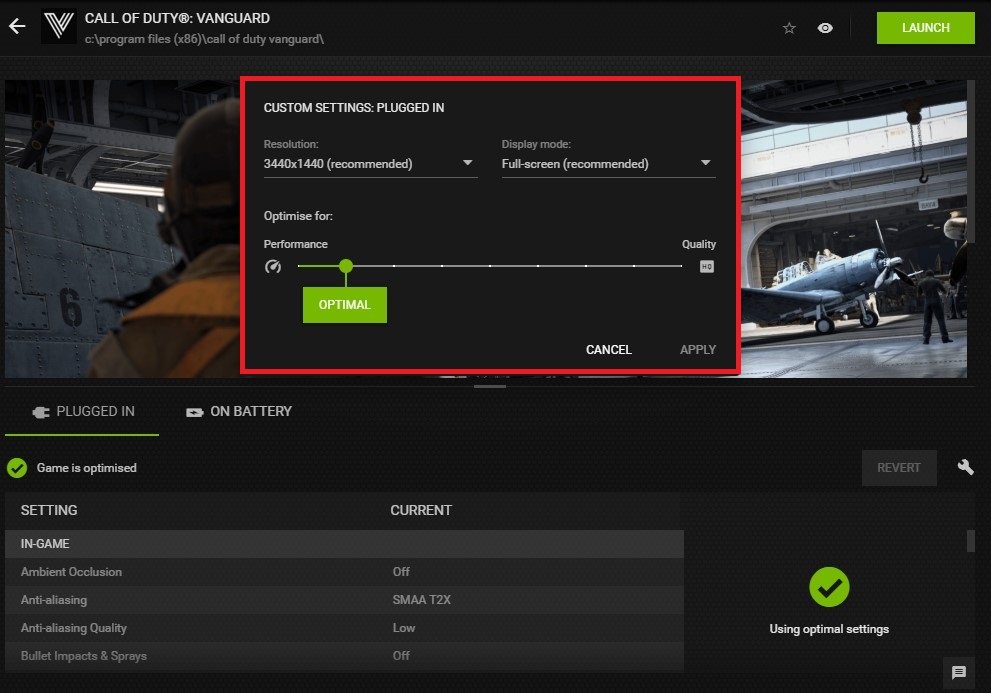This screenshot has height=693, width=991.
Task: Toggle the eye visibility icon
Action: 825,28
